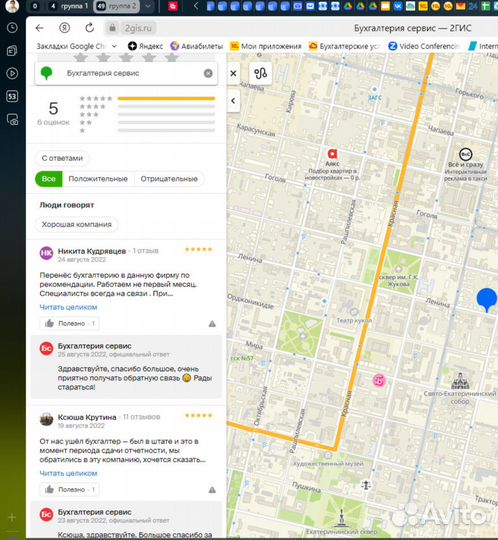Open the browser profile avatar
Screen dimensions: 498x540
tap(12, 6)
